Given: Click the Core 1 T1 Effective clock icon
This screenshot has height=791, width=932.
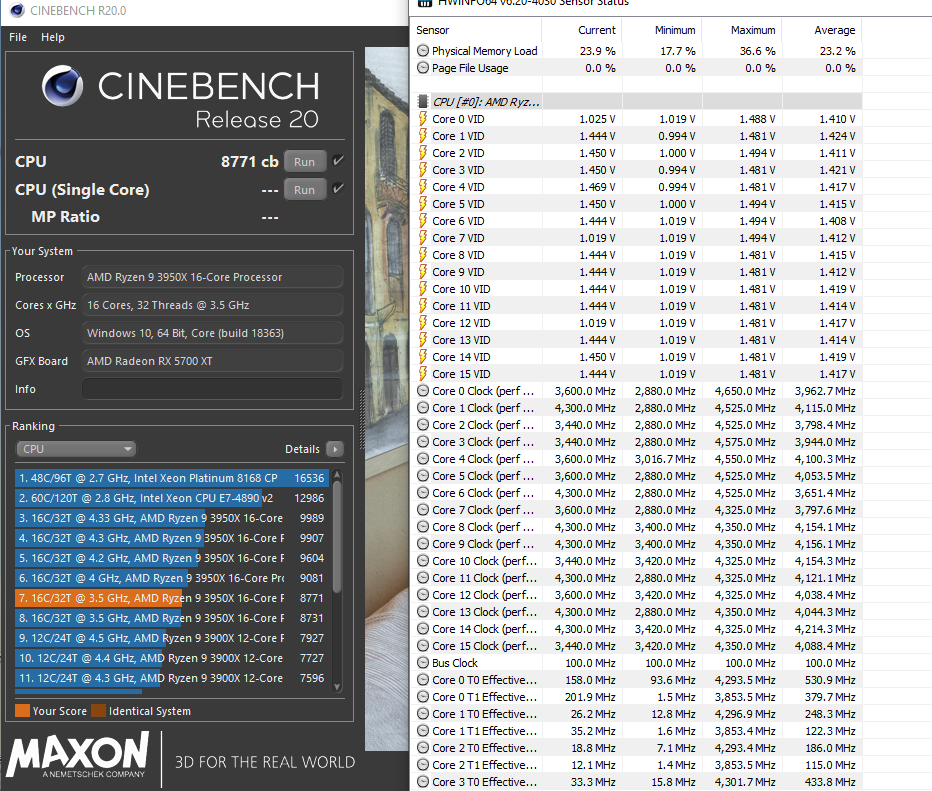Looking at the screenshot, I should click(x=423, y=731).
